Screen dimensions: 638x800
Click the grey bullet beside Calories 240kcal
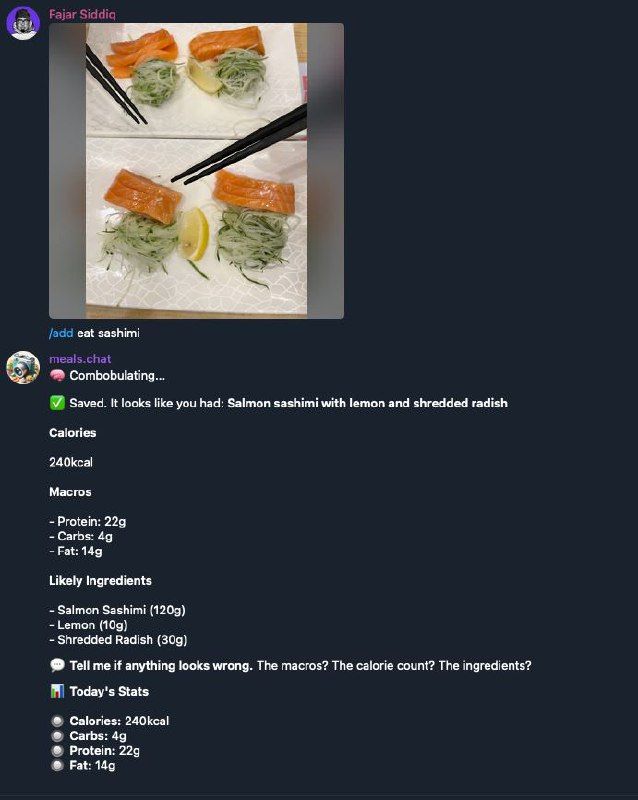tap(57, 721)
